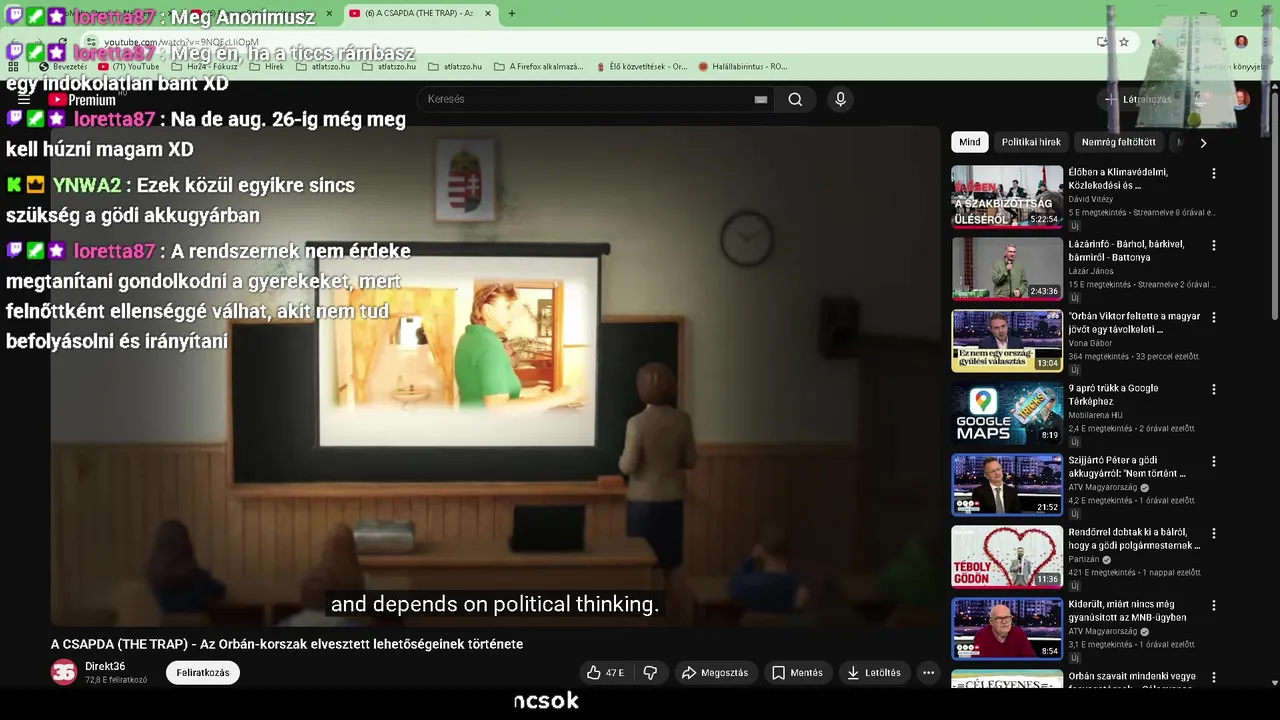1280x720 pixels.
Task: Open options menu for Szijjártó Péter video
Action: [x=1214, y=461]
